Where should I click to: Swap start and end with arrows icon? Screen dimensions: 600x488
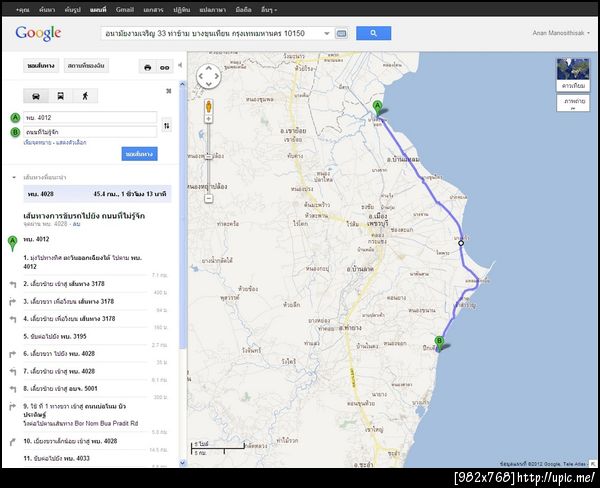[x=166, y=126]
